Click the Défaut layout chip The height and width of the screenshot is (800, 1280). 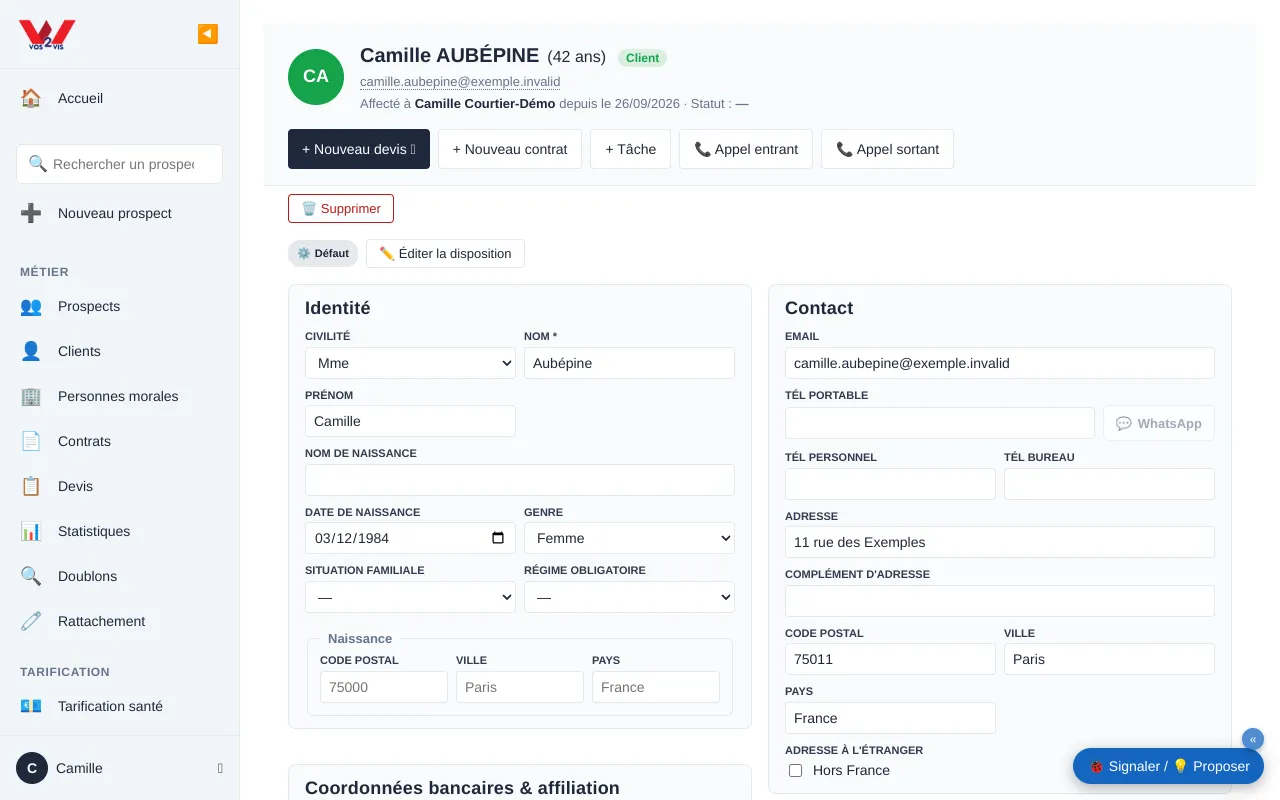tap(323, 253)
